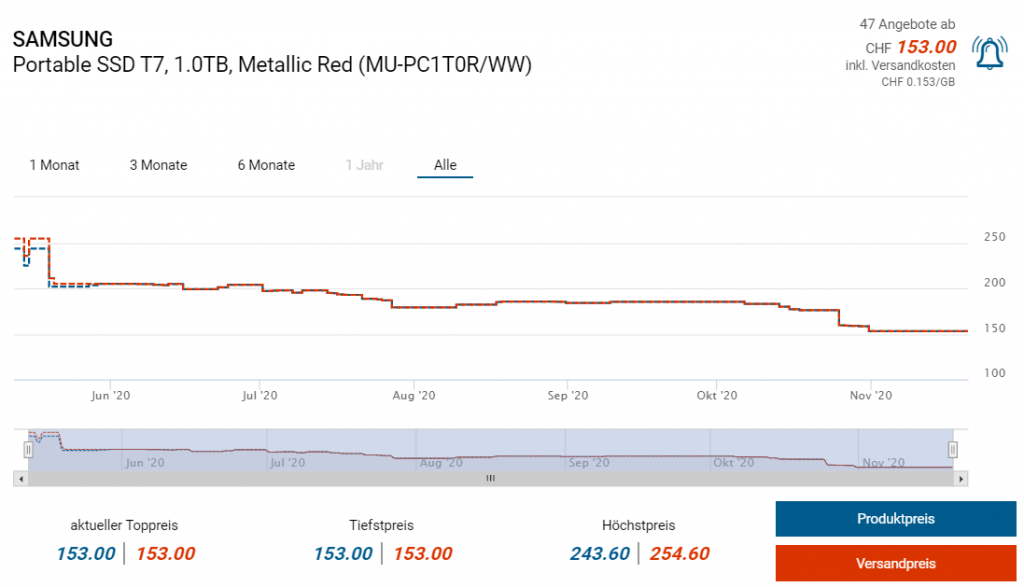This screenshot has height=587, width=1024.
Task: Select the 3 Monate time range
Action: pos(158,165)
